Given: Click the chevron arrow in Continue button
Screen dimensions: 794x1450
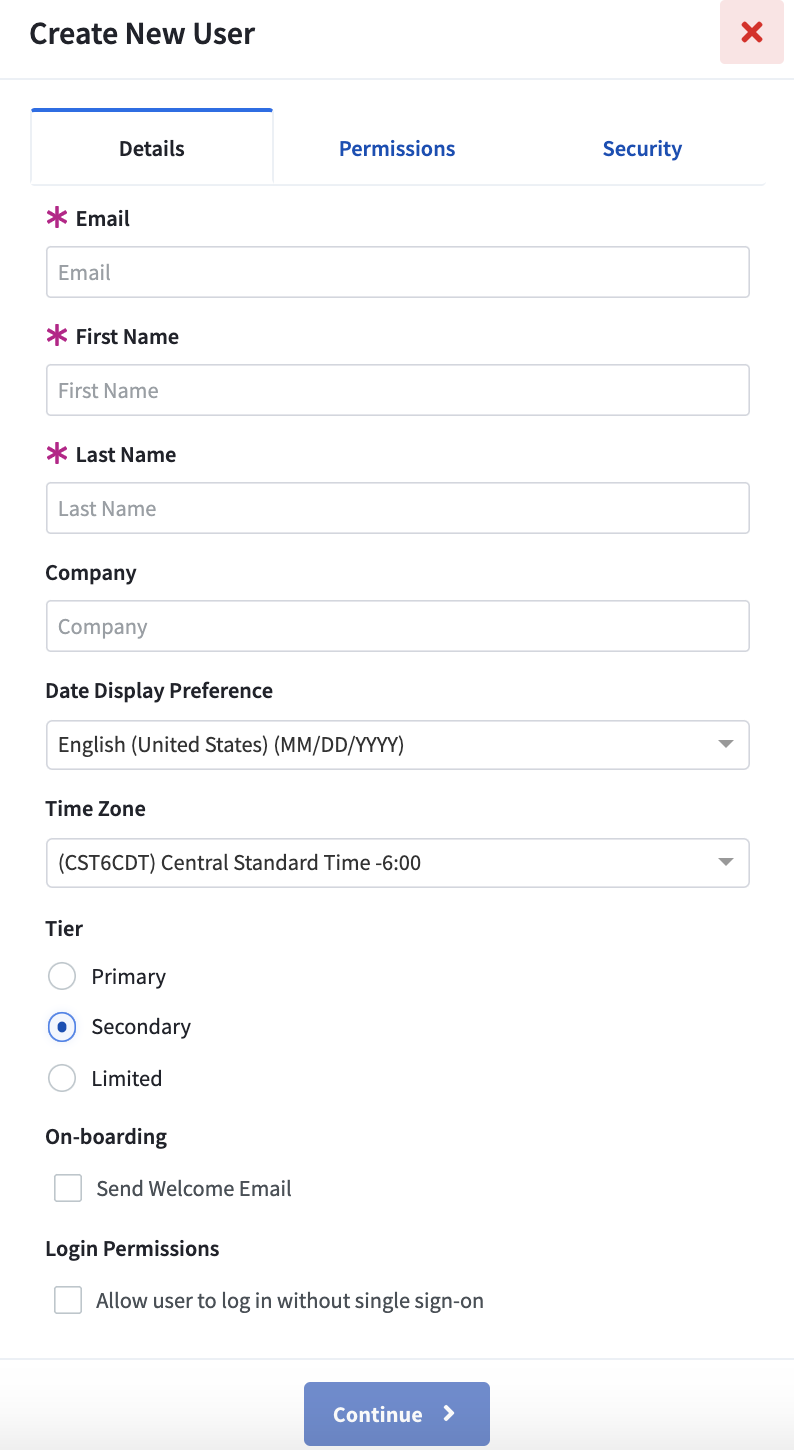Looking at the screenshot, I should pyautogui.click(x=449, y=1413).
